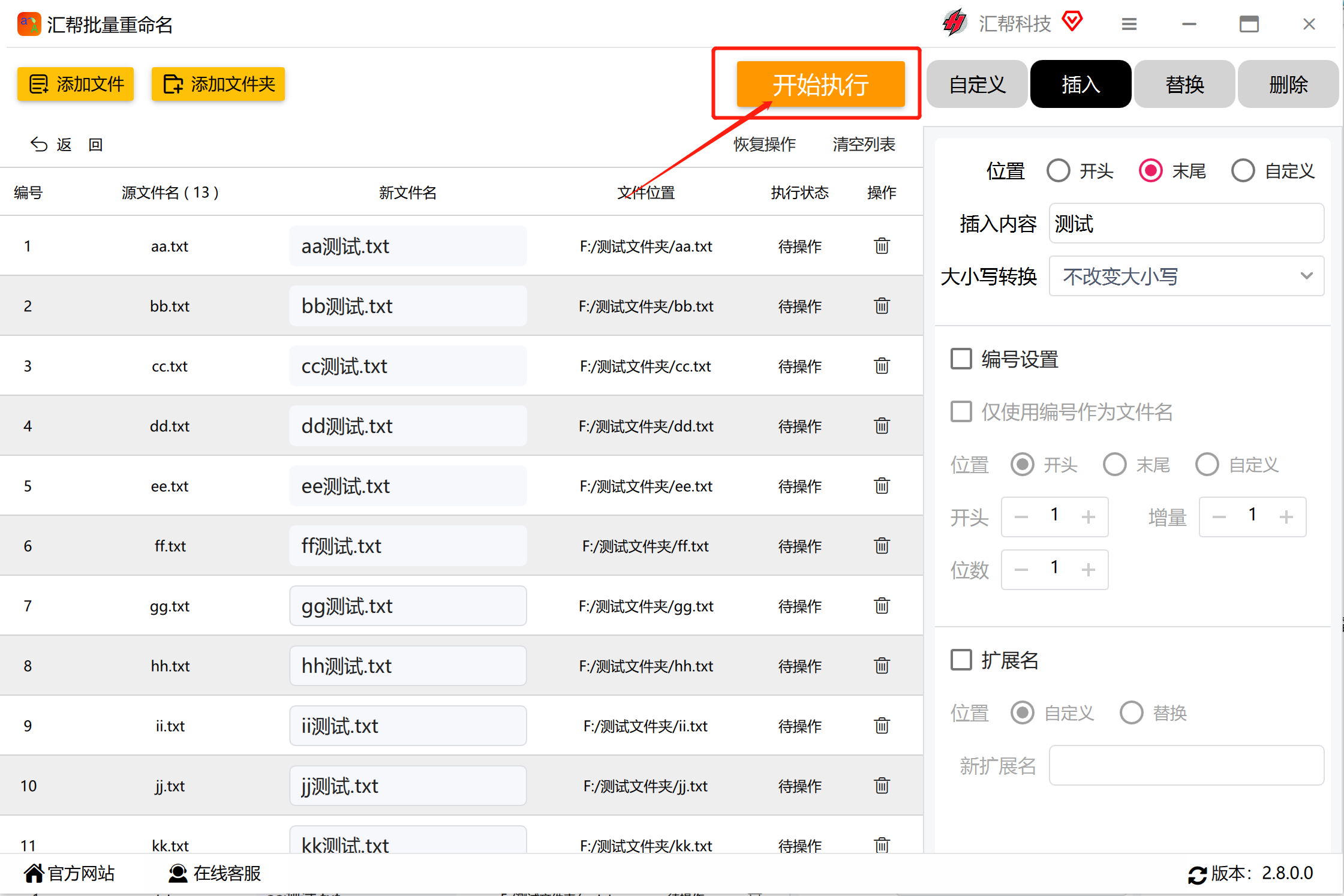Screen dimensions: 1344x896
Task: Click the path F:/测试文件夹/ii.txt
Action: (645, 726)
